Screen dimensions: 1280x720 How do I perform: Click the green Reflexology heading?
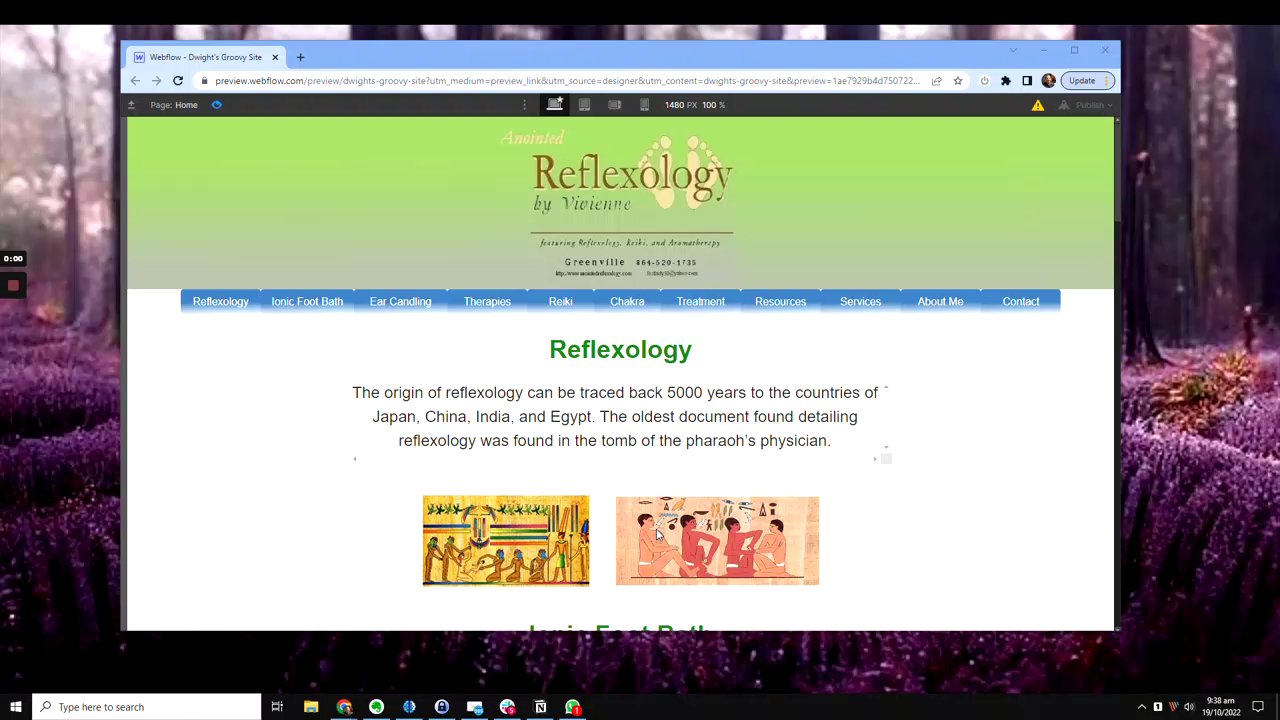pyautogui.click(x=620, y=349)
